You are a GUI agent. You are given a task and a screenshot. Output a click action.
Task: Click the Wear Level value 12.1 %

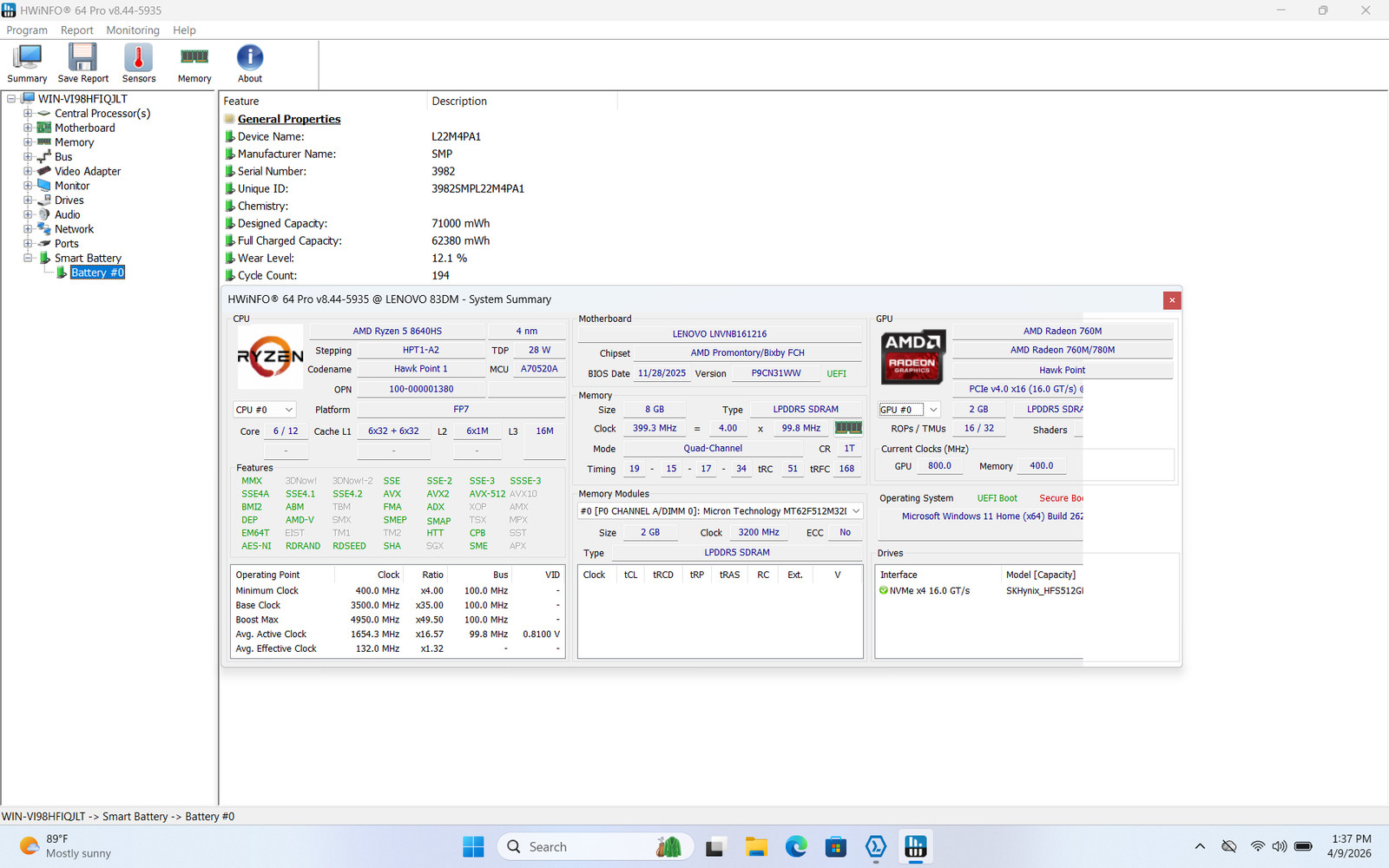[449, 259]
